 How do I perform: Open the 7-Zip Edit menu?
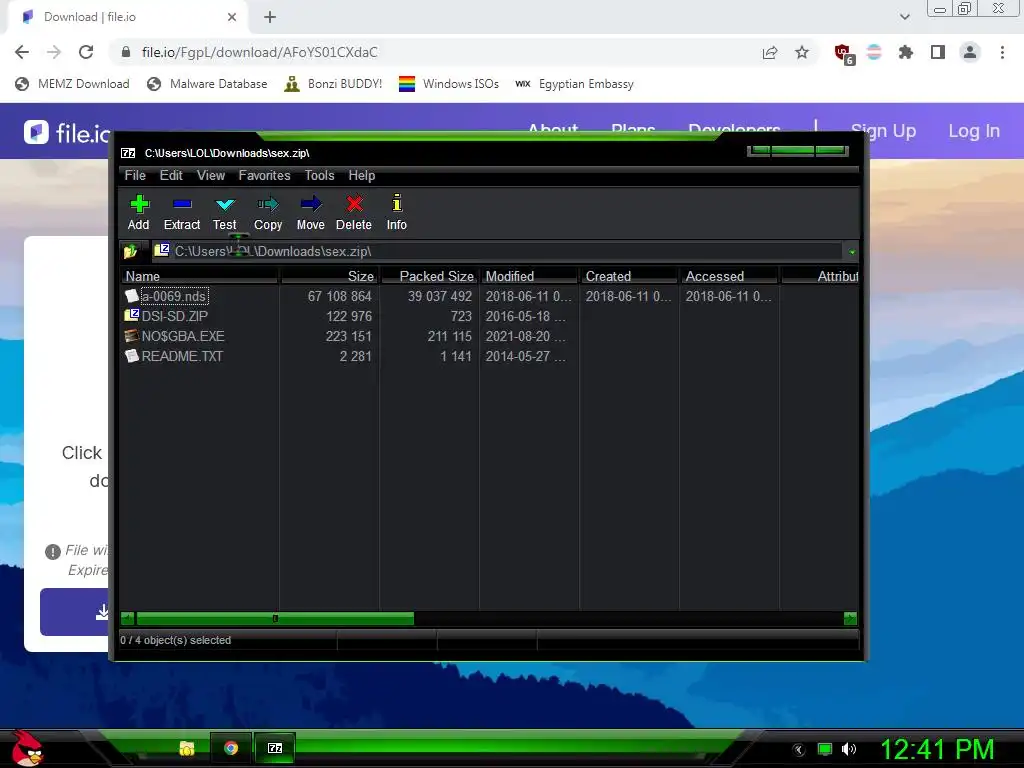tap(171, 176)
